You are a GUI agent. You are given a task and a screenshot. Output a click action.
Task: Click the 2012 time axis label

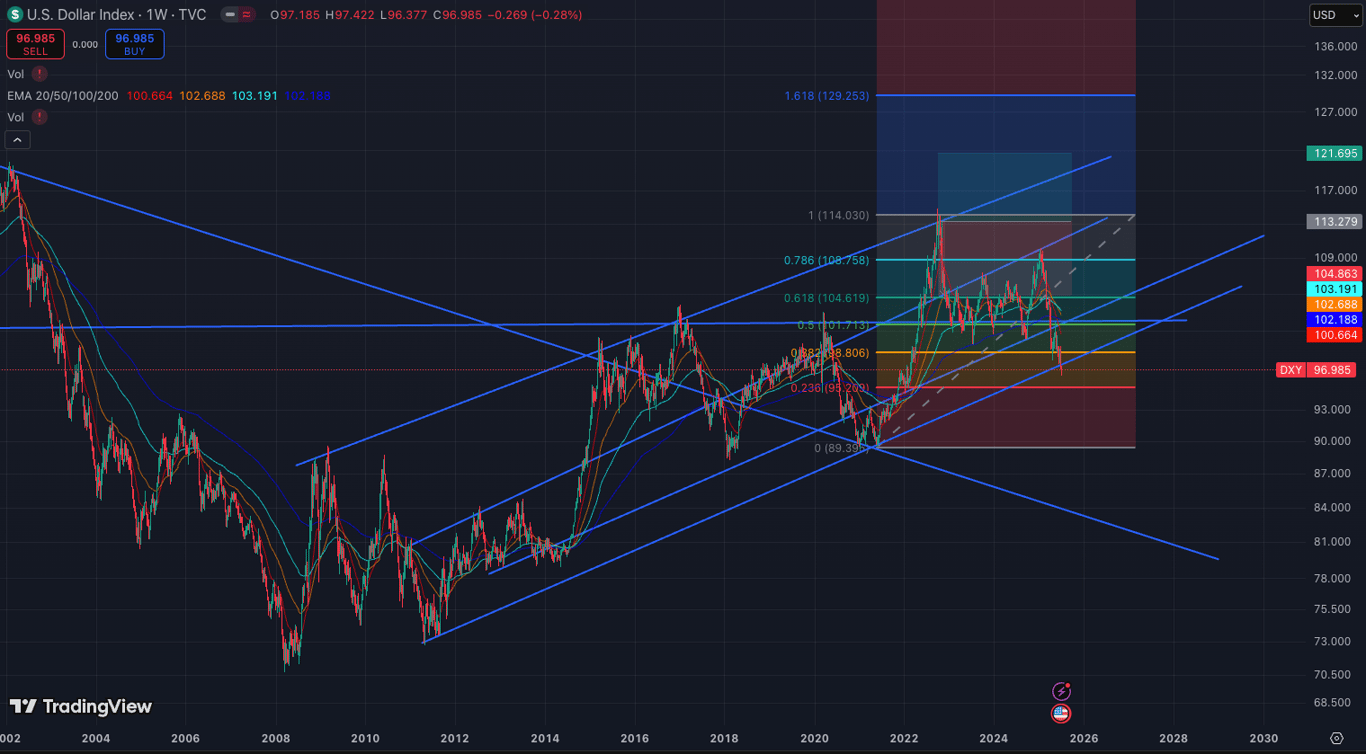point(455,739)
